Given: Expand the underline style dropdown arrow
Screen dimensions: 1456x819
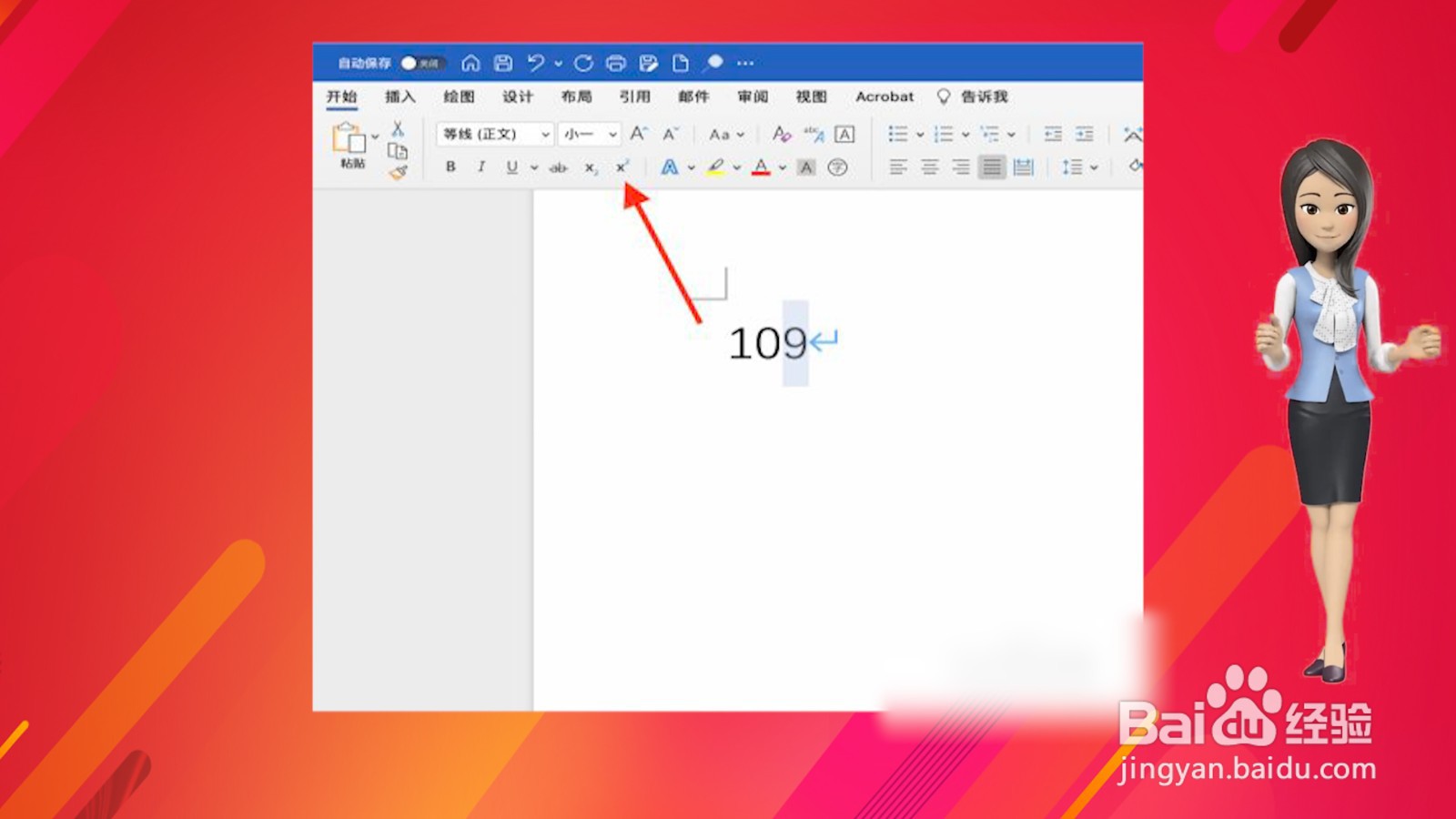Looking at the screenshot, I should click(x=534, y=167).
